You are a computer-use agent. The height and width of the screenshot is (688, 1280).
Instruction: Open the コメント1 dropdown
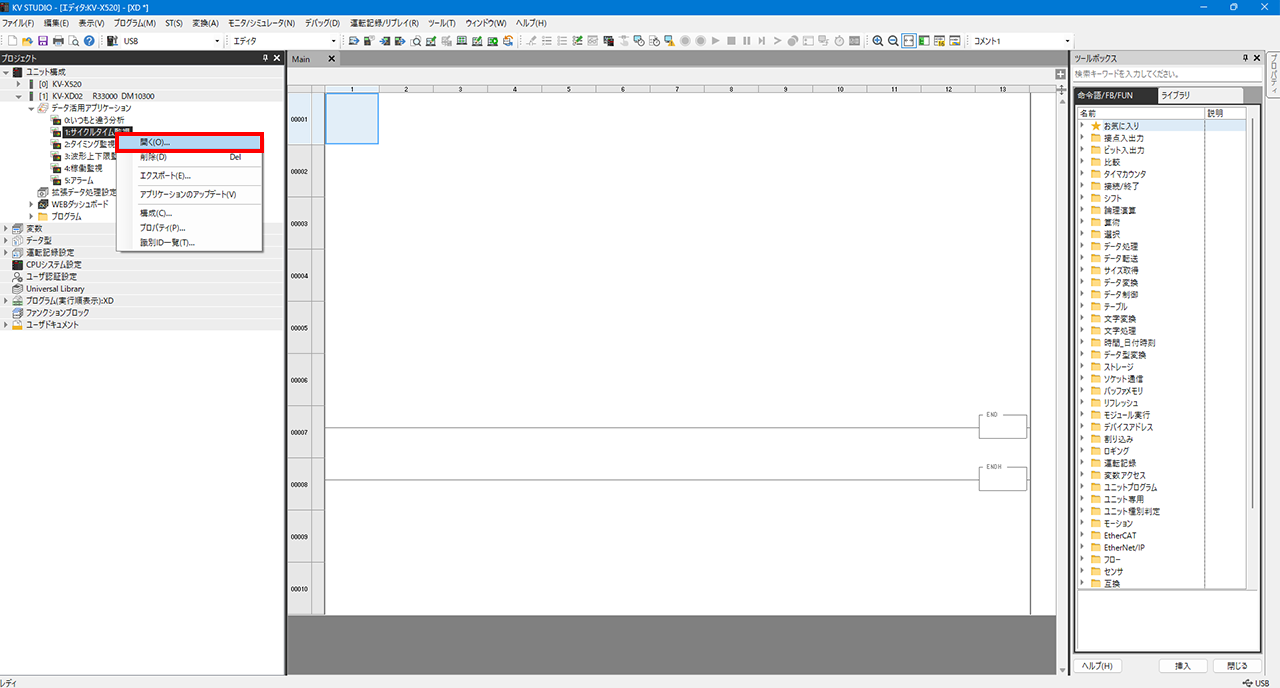1069,41
